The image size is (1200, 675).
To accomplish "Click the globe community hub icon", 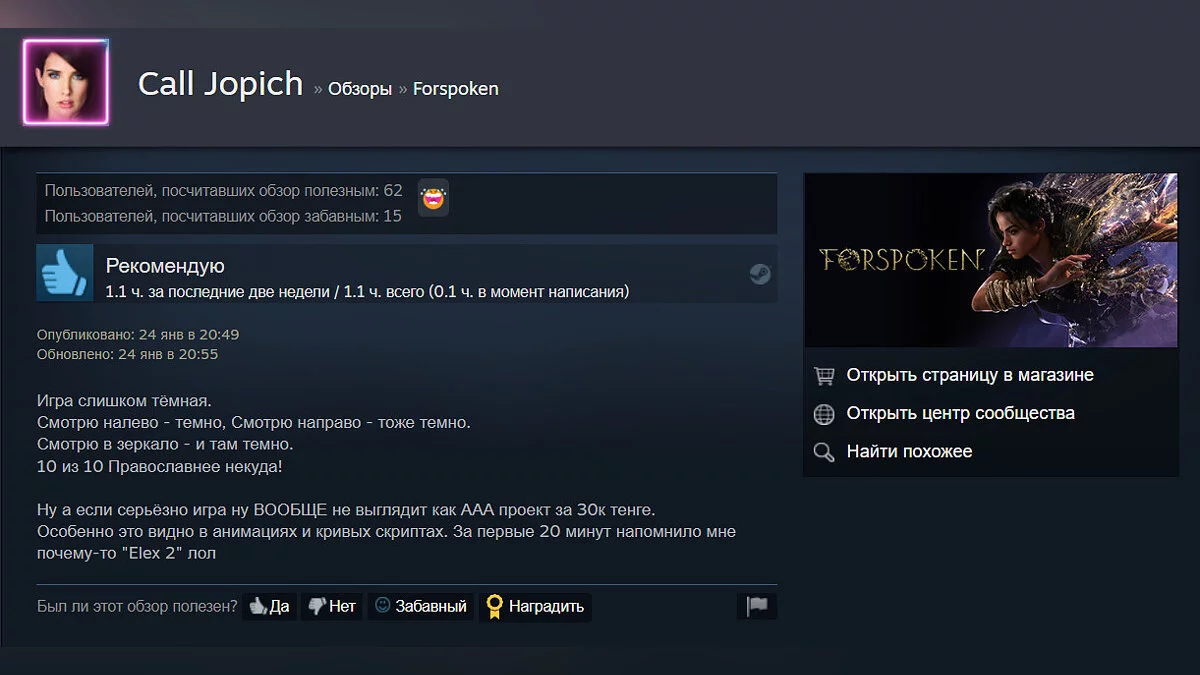I will (x=824, y=414).
